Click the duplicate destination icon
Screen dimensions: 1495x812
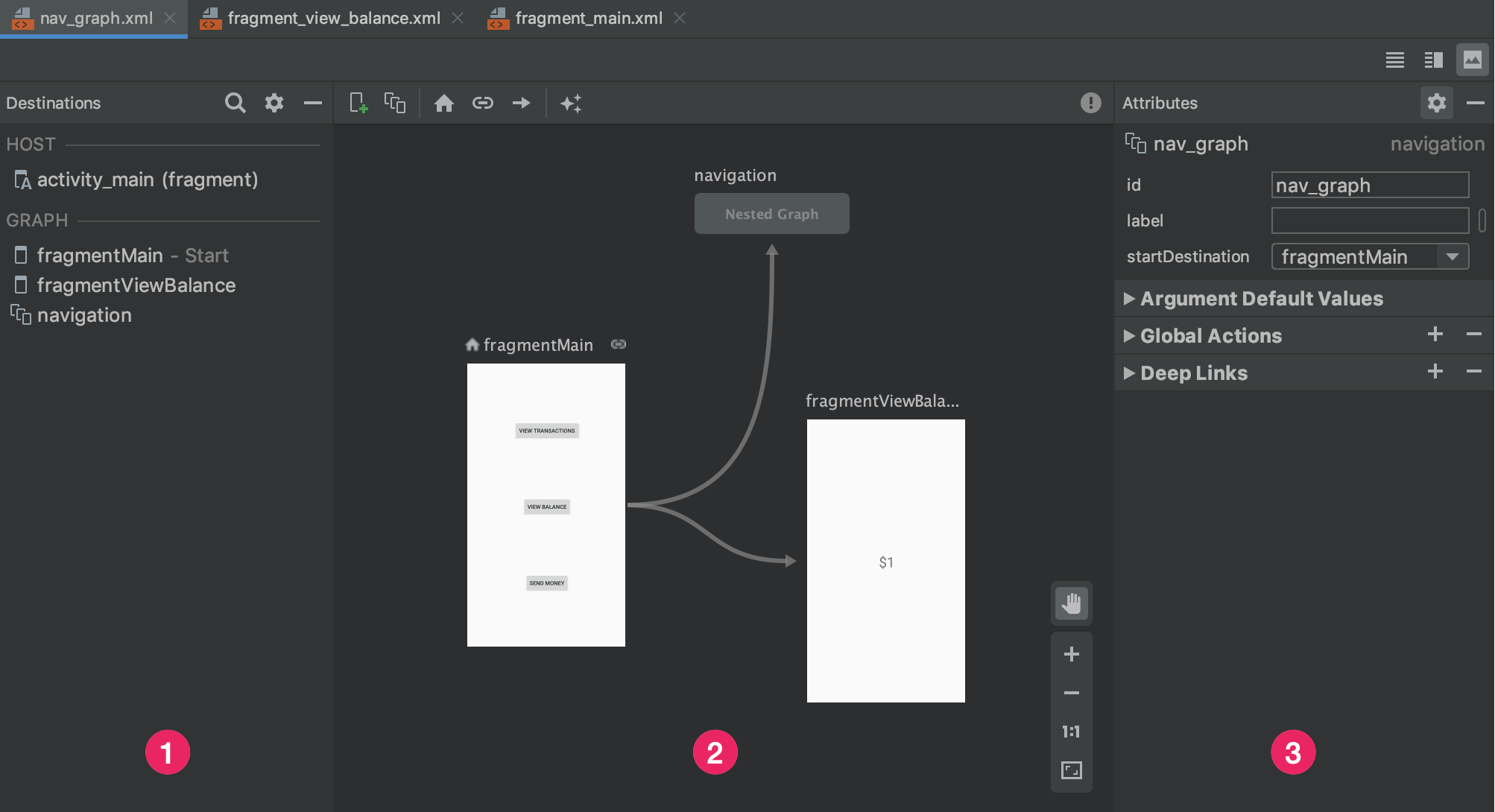coord(394,102)
